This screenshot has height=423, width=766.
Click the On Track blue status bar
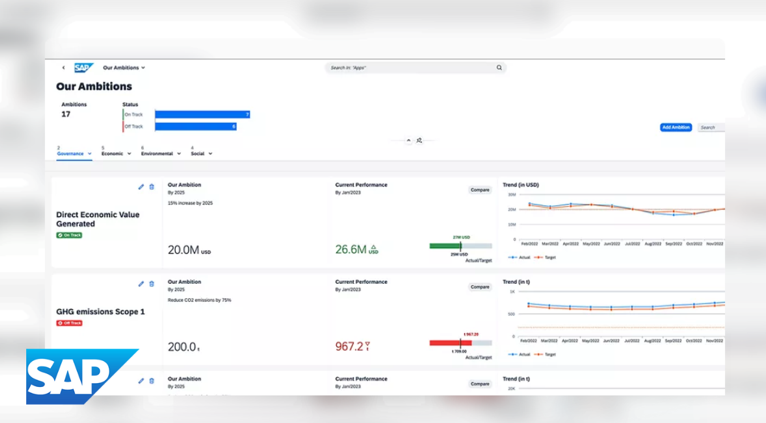[x=202, y=115]
